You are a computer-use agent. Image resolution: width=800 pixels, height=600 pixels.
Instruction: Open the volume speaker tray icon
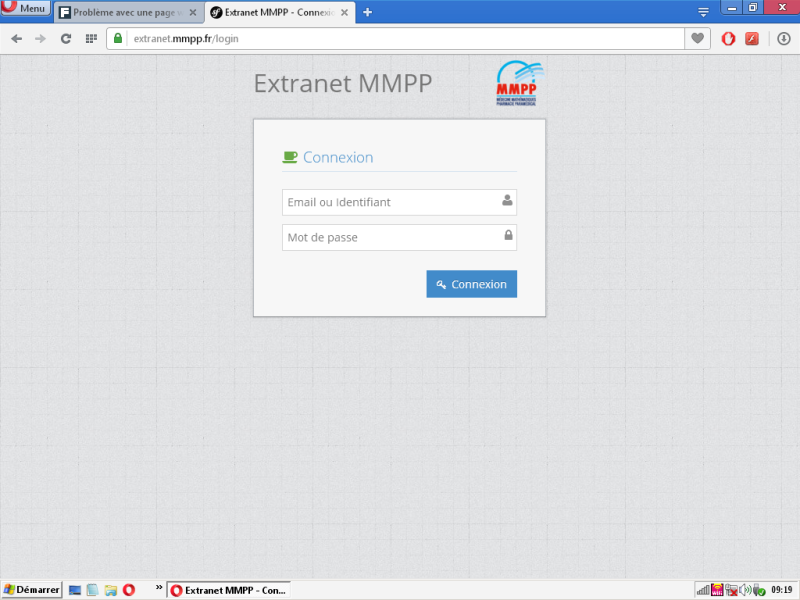coord(745,590)
